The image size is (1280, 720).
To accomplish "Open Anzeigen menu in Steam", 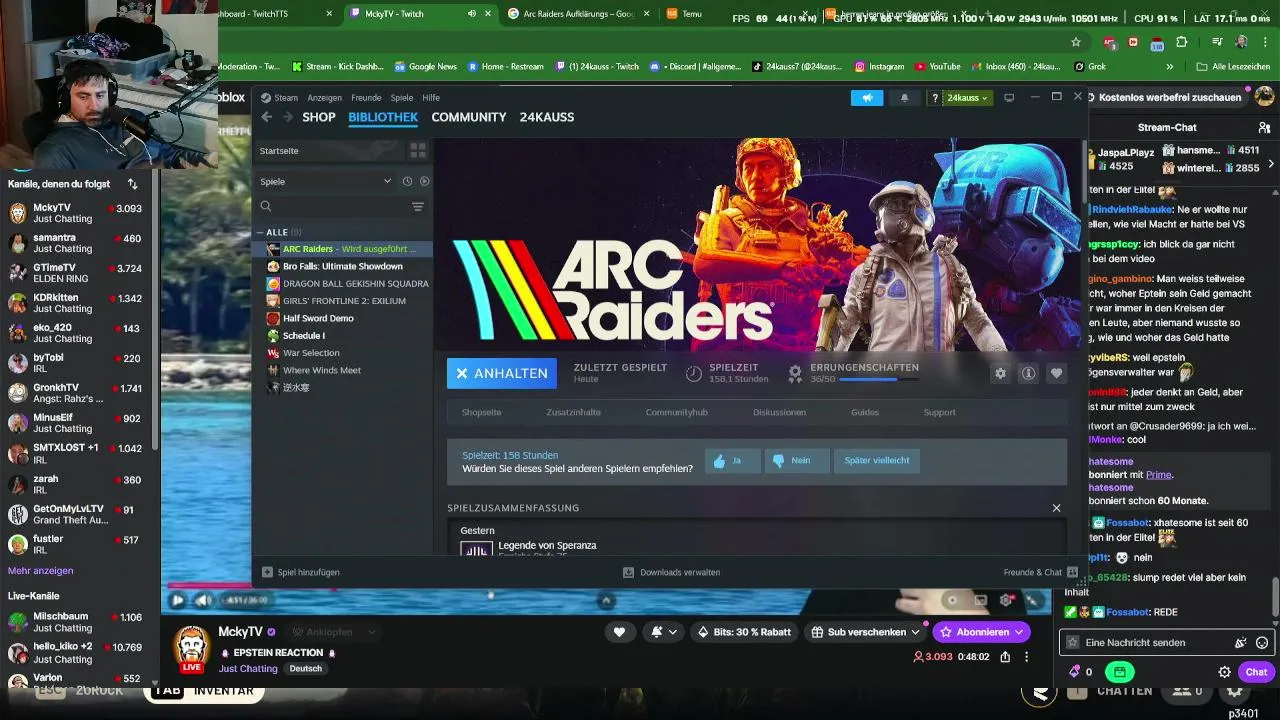I will pos(324,98).
